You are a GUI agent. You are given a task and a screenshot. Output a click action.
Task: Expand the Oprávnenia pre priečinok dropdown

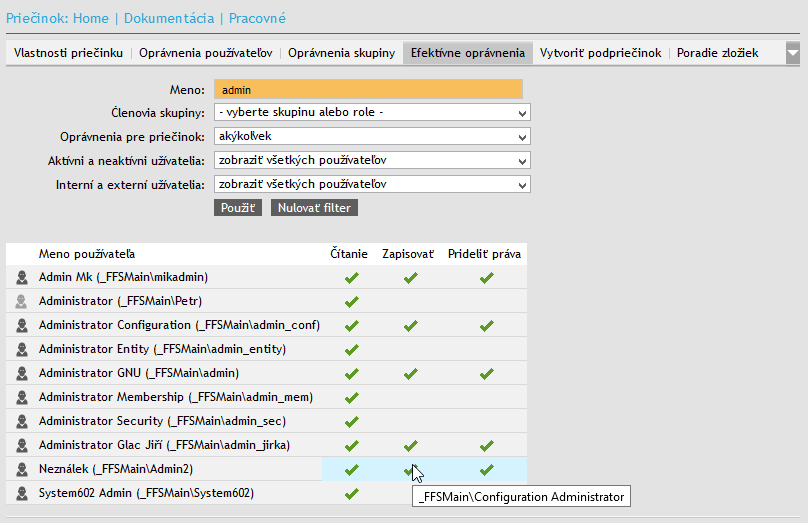(371, 136)
